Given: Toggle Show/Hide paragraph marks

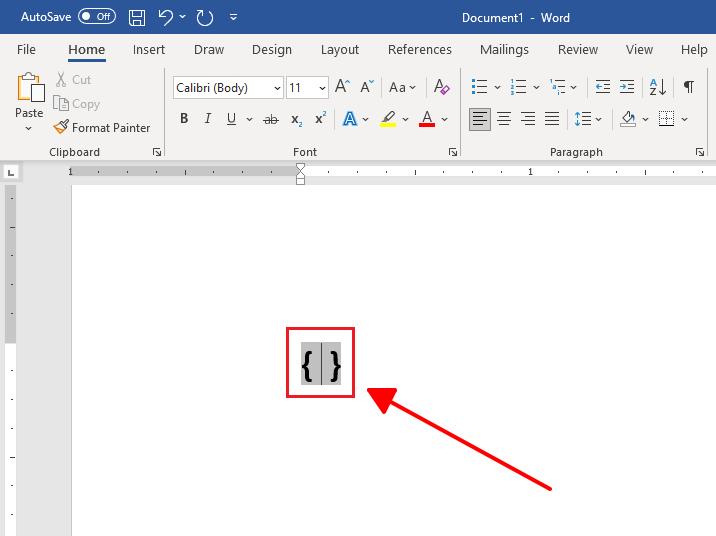Looking at the screenshot, I should click(x=689, y=86).
